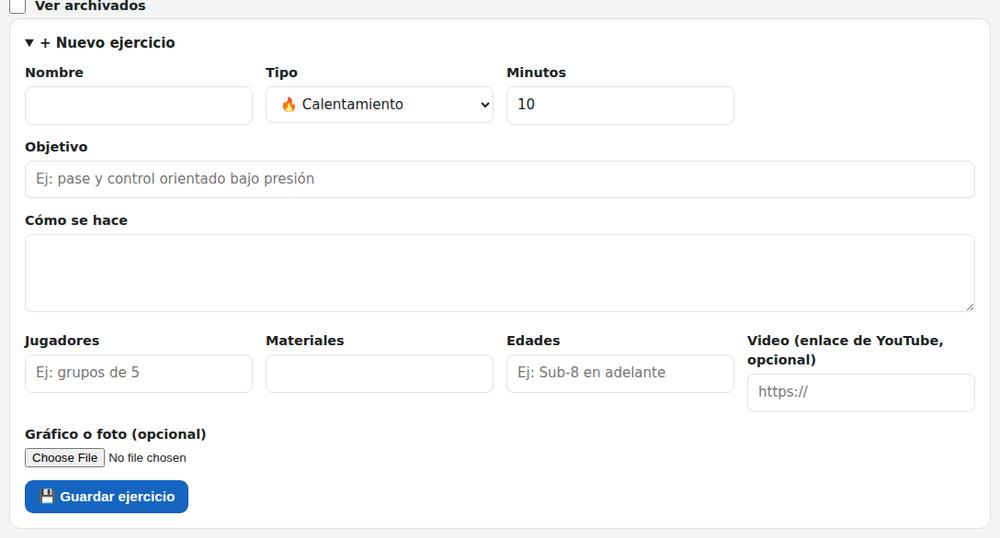This screenshot has width=1000, height=538.
Task: Click the floppy disk save icon
Action: pyautogui.click(x=47, y=496)
